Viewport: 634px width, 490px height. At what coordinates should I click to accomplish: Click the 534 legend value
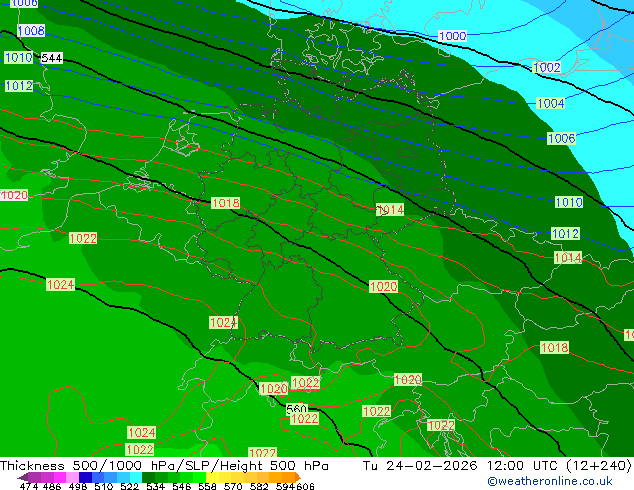[156, 486]
